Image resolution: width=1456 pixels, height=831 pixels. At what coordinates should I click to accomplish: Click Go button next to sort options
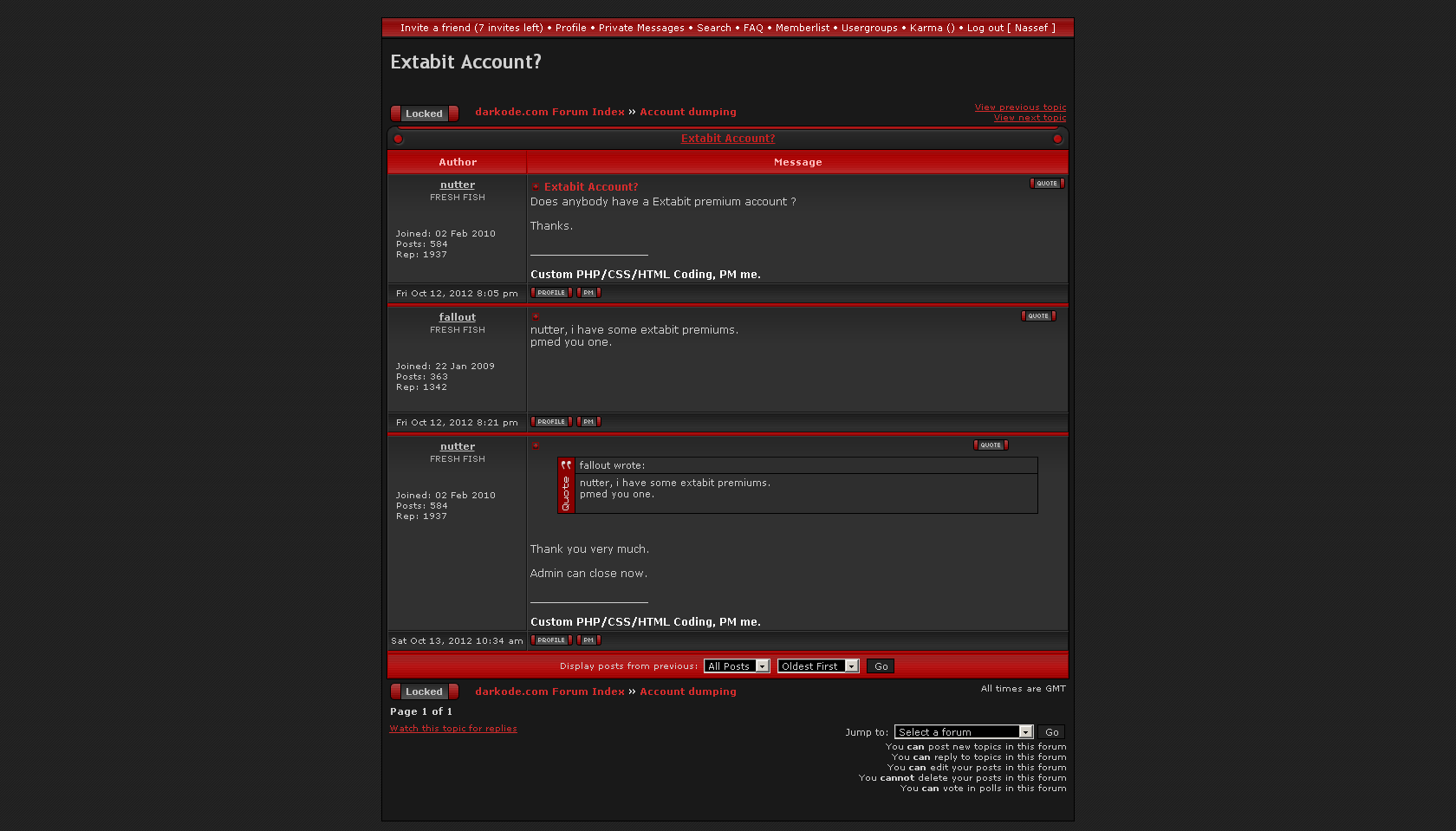click(881, 666)
